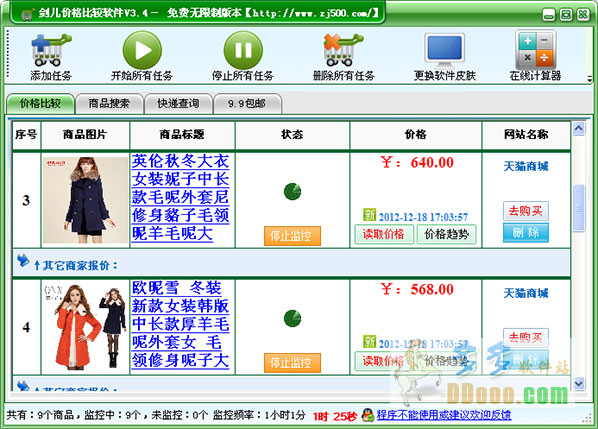Image resolution: width=598 pixels, height=429 pixels.
Task: Click 读取价格 button for item 3
Action: click(x=384, y=234)
